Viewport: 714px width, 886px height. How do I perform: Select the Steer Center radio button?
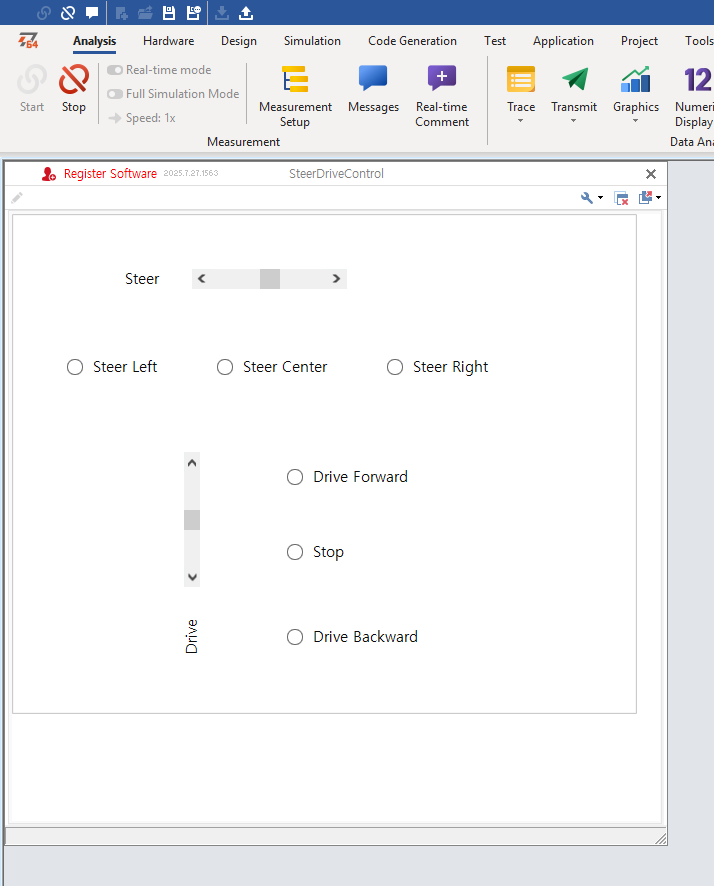[x=225, y=367]
